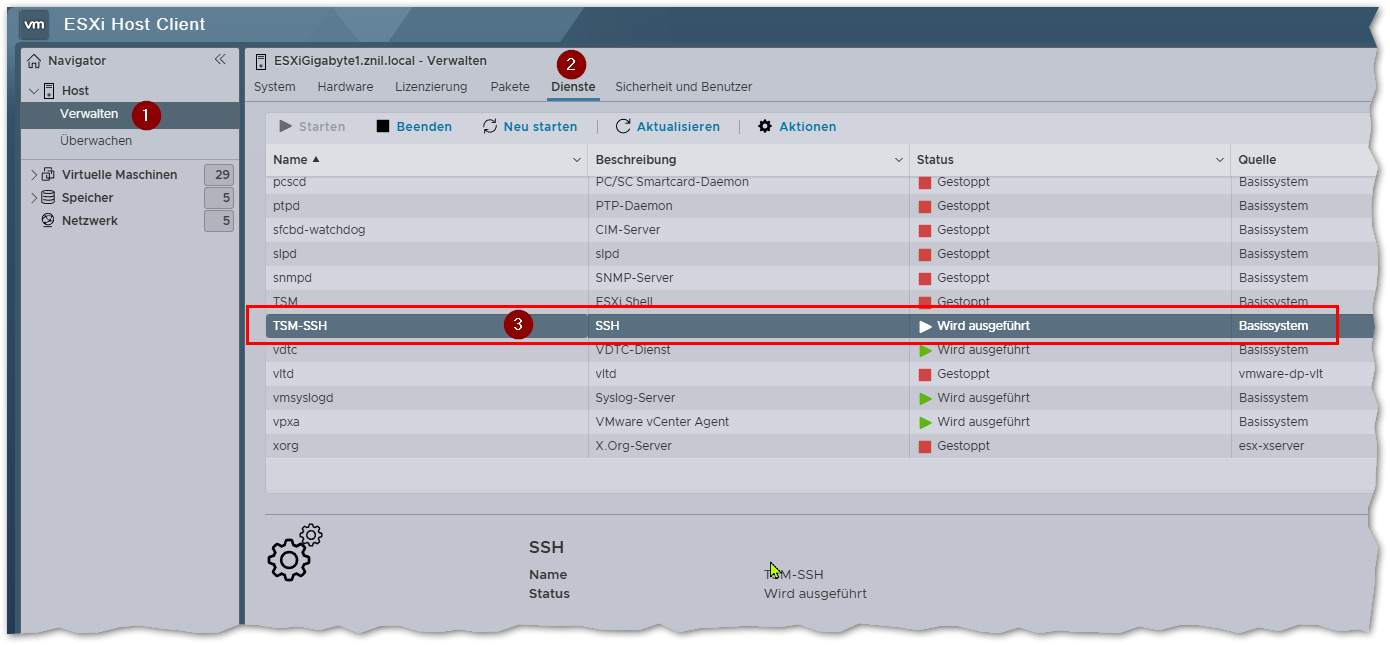Switch to the Lizenzierung tab
The height and width of the screenshot is (645, 1390).
pyautogui.click(x=431, y=87)
